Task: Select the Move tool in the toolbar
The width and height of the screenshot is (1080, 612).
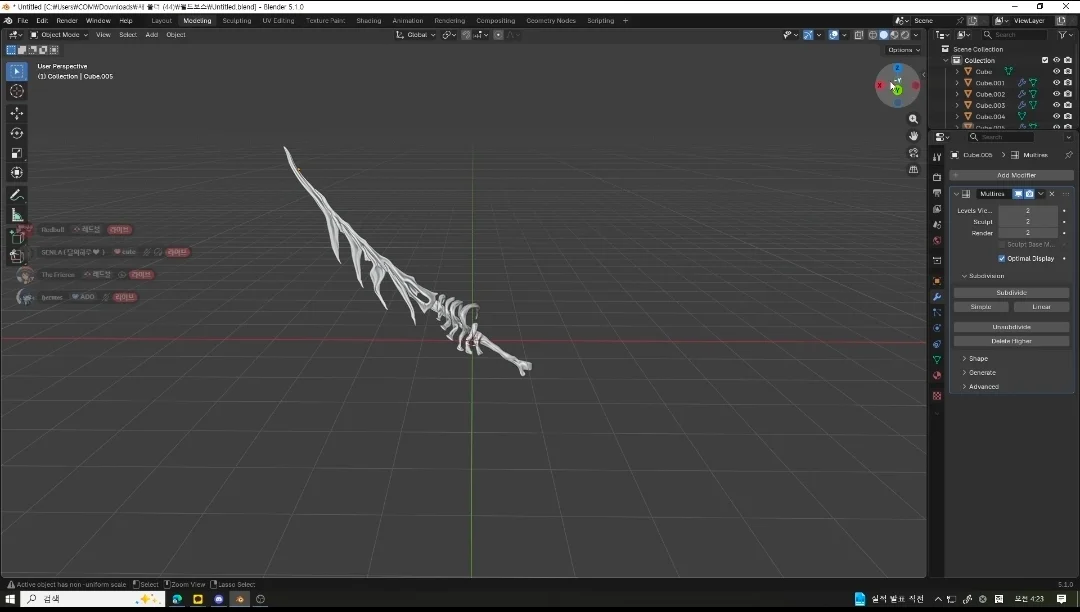Action: pos(17,113)
